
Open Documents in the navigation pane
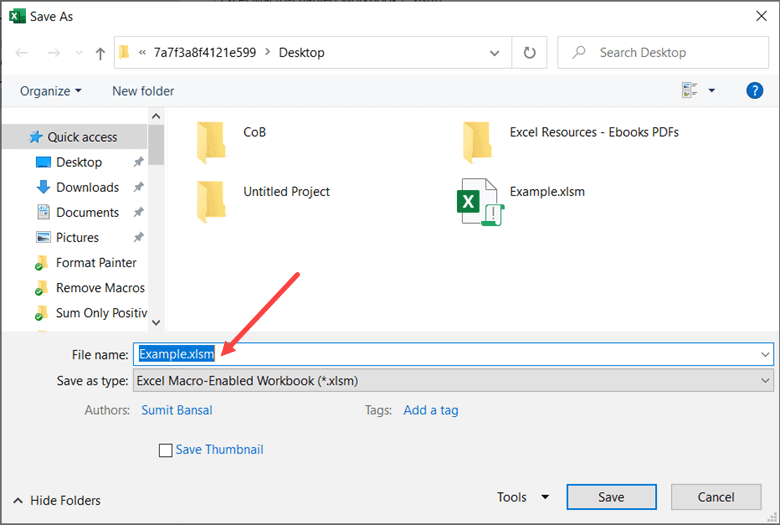pos(87,212)
